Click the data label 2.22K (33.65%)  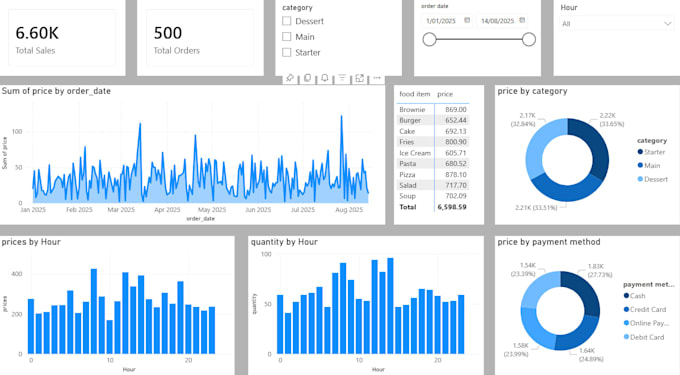pyautogui.click(x=611, y=120)
